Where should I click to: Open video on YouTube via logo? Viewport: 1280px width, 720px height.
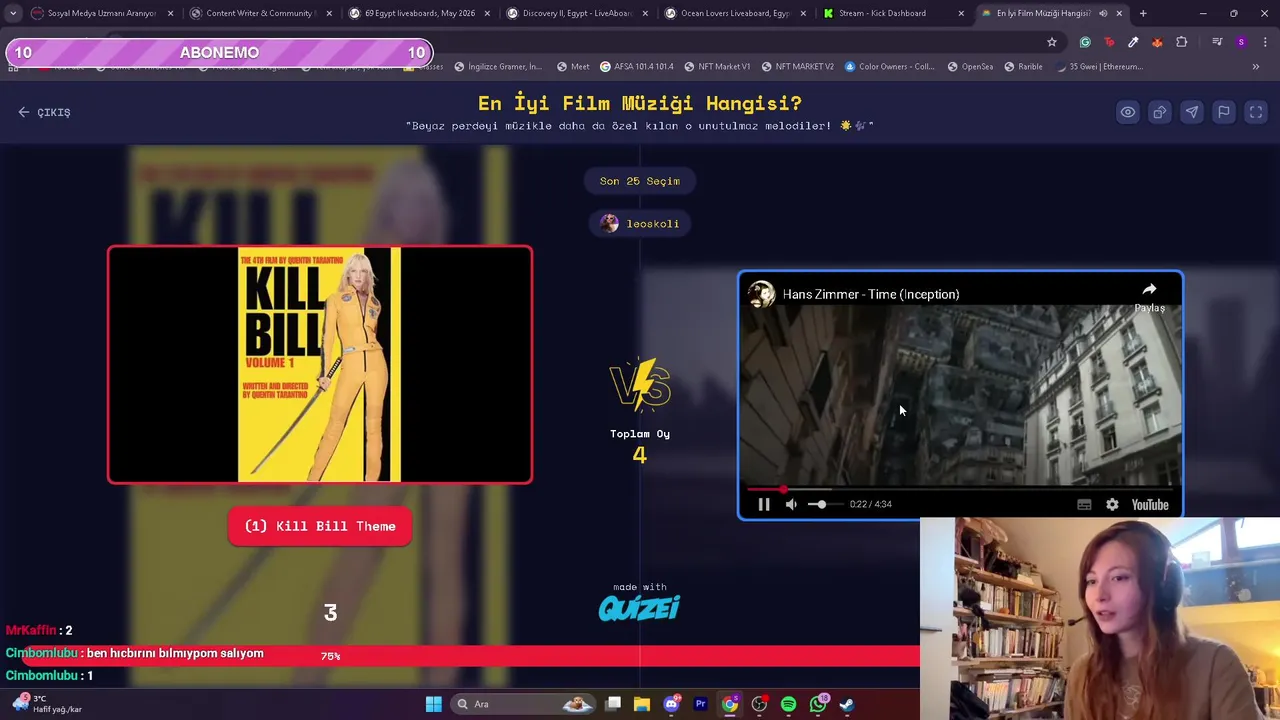(1150, 505)
